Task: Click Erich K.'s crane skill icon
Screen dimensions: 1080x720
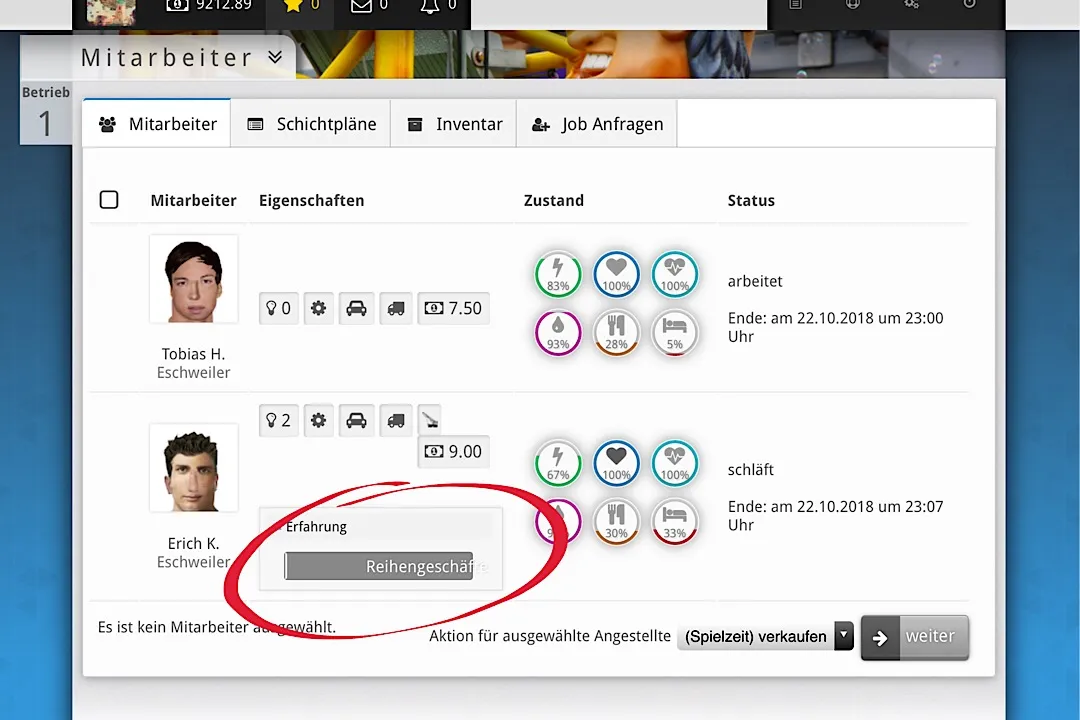Action: point(428,420)
